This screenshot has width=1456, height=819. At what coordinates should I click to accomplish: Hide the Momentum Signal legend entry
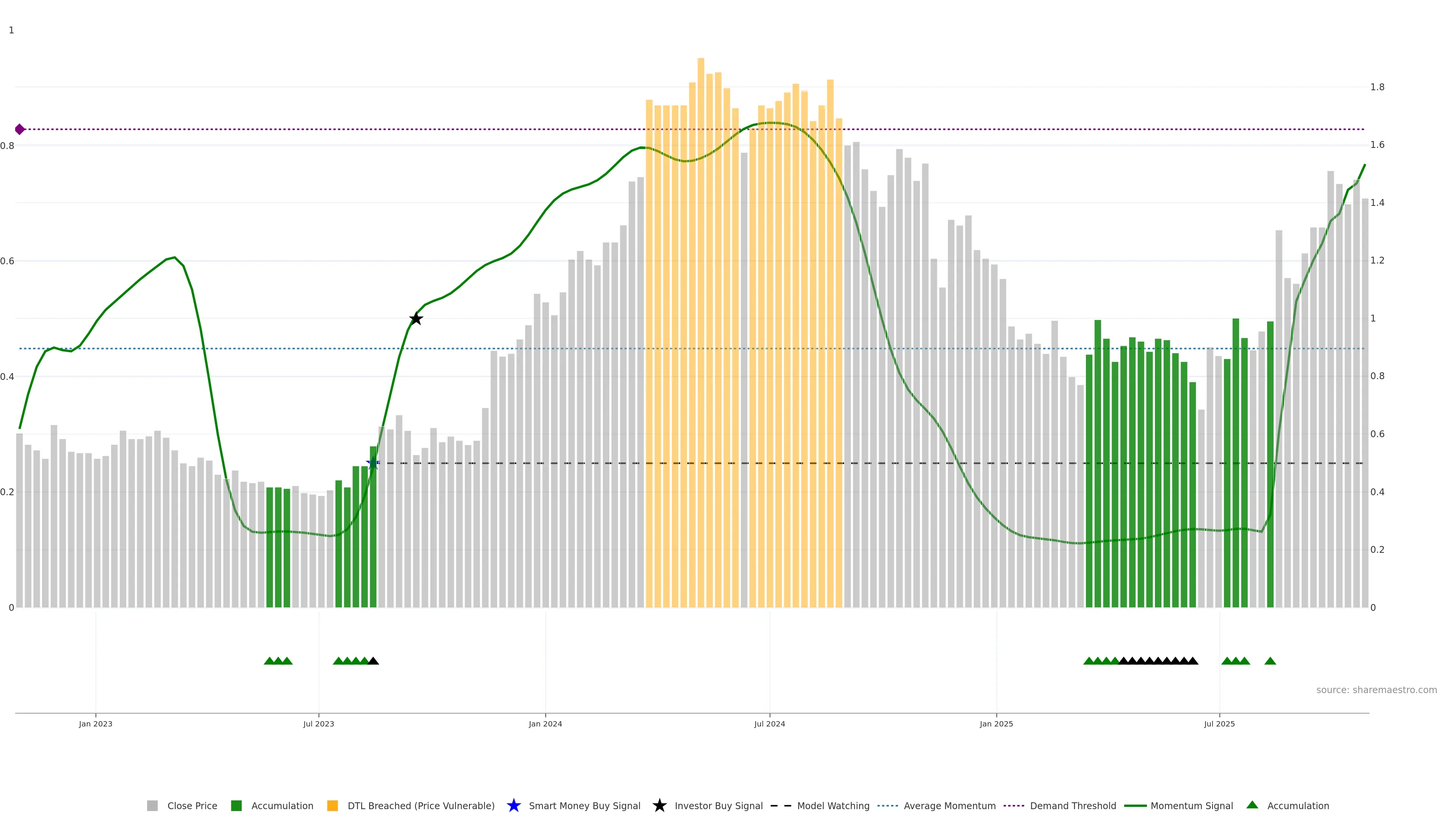(1191, 805)
